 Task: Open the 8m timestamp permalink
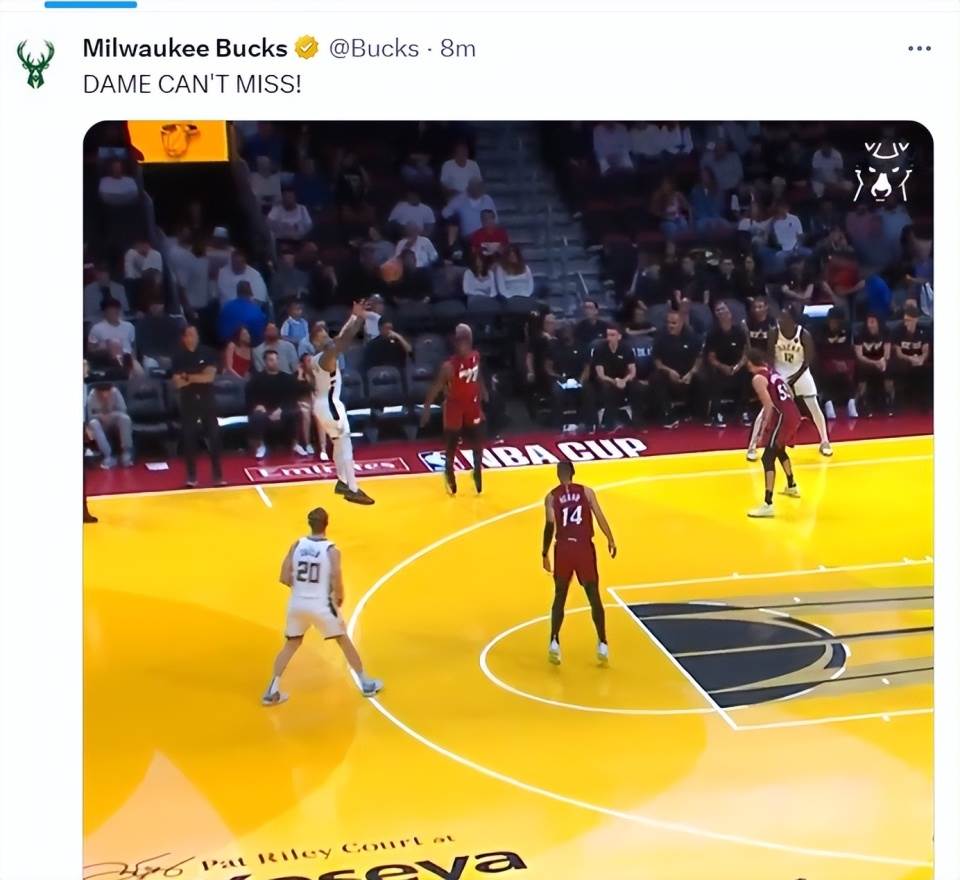458,48
